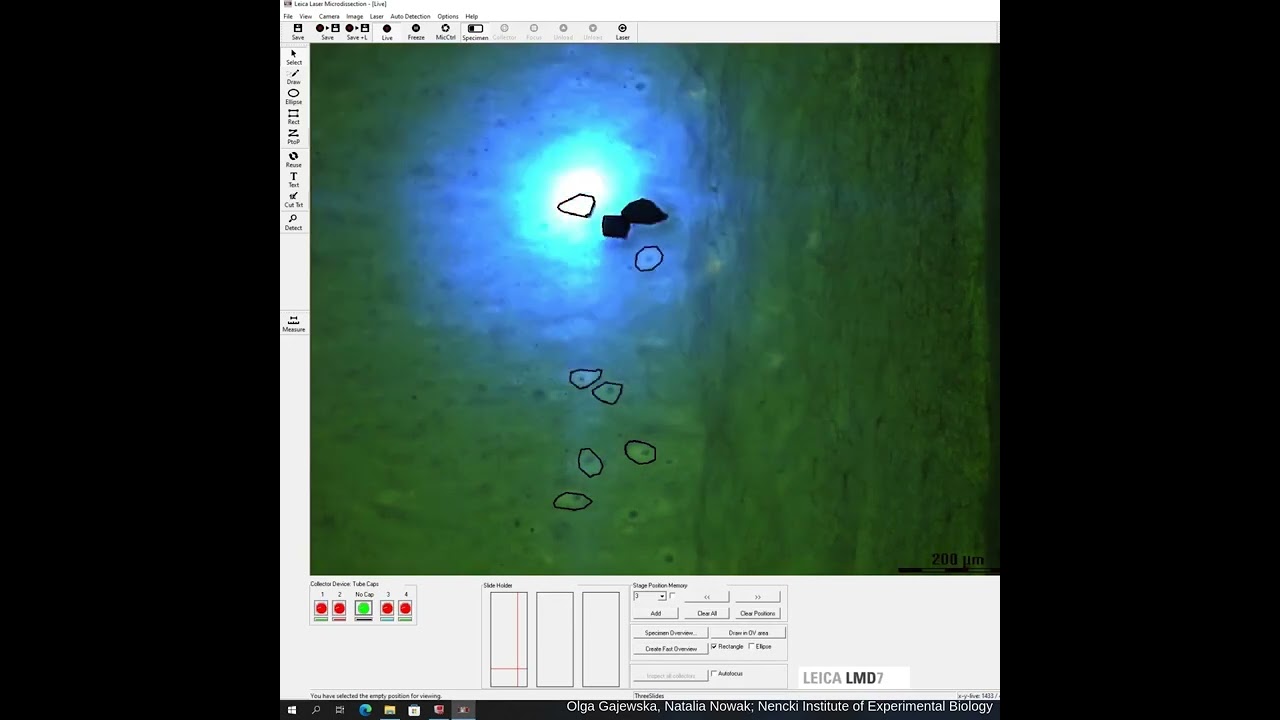Enable the Rectangle overview checkbox
The image size is (1280, 720).
[x=714, y=646]
